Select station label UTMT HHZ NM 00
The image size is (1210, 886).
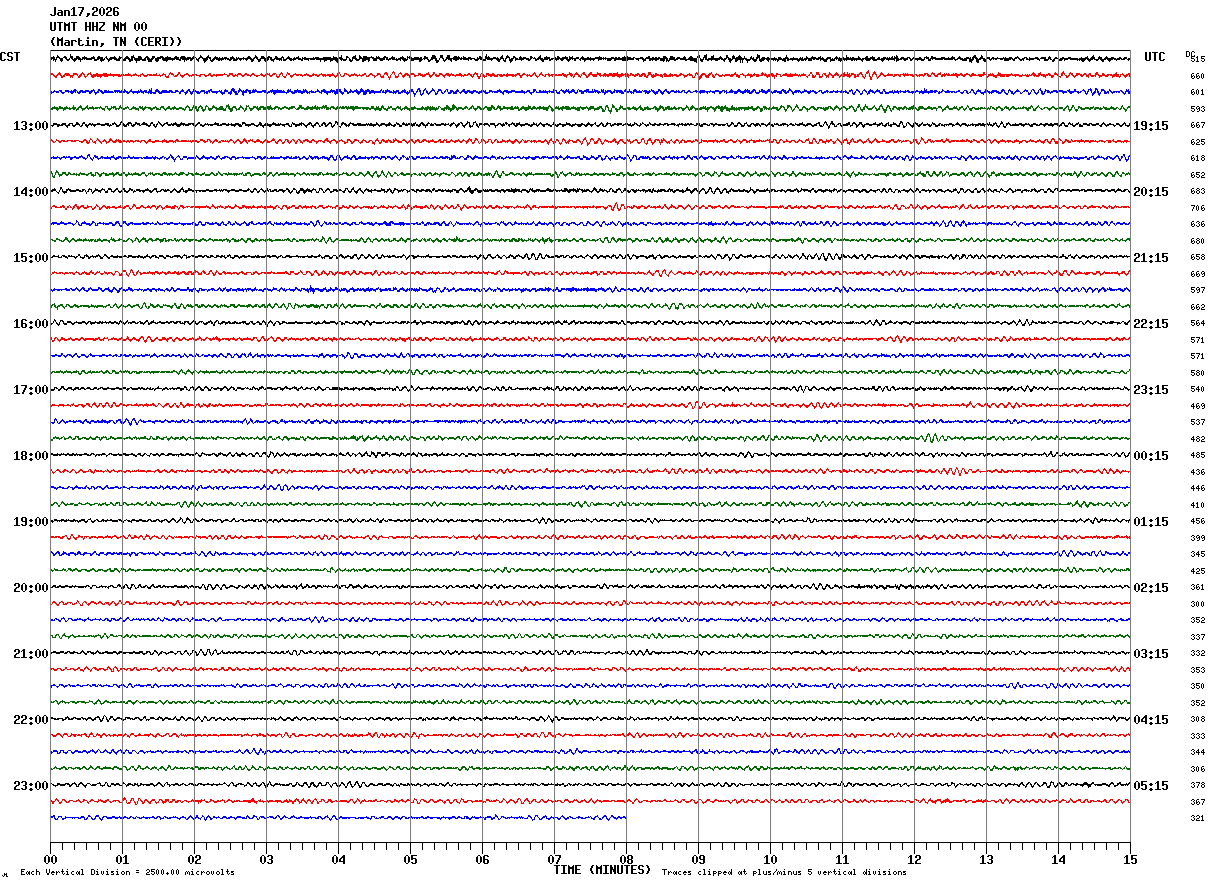[x=98, y=27]
